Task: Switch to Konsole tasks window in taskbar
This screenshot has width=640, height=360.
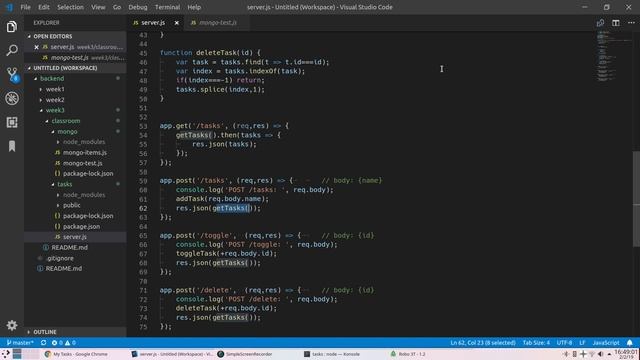Action: click(x=332, y=354)
